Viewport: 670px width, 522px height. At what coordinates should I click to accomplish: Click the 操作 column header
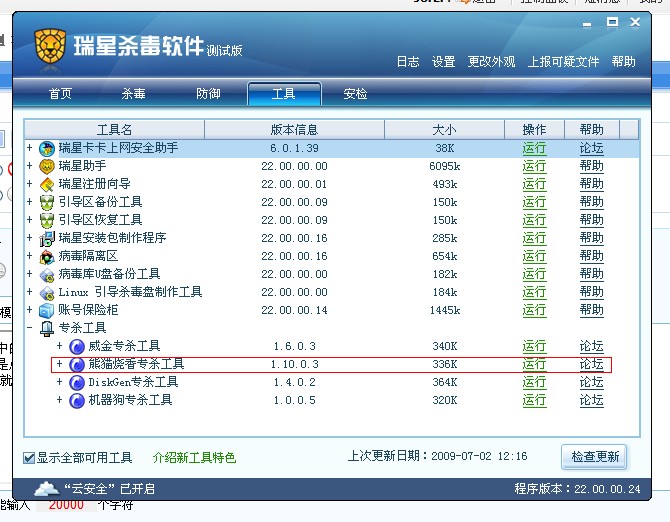click(535, 129)
